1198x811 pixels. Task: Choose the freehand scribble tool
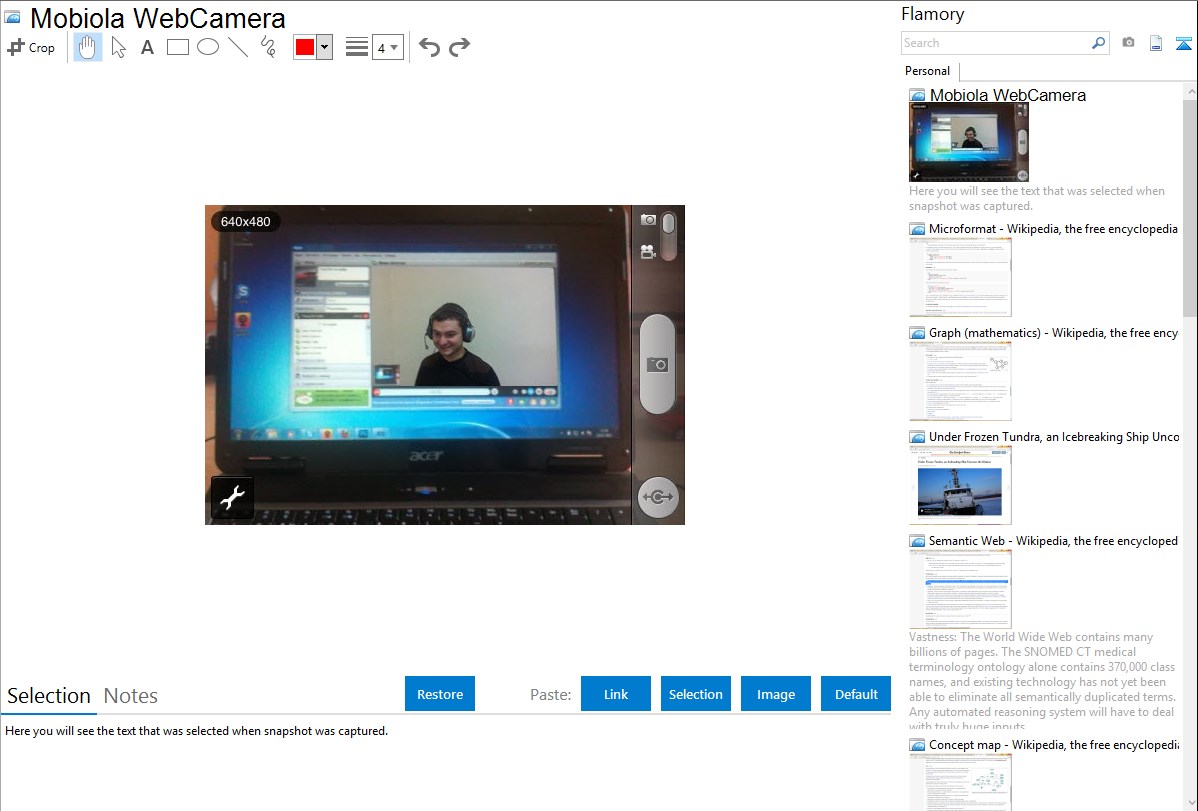tap(268, 47)
